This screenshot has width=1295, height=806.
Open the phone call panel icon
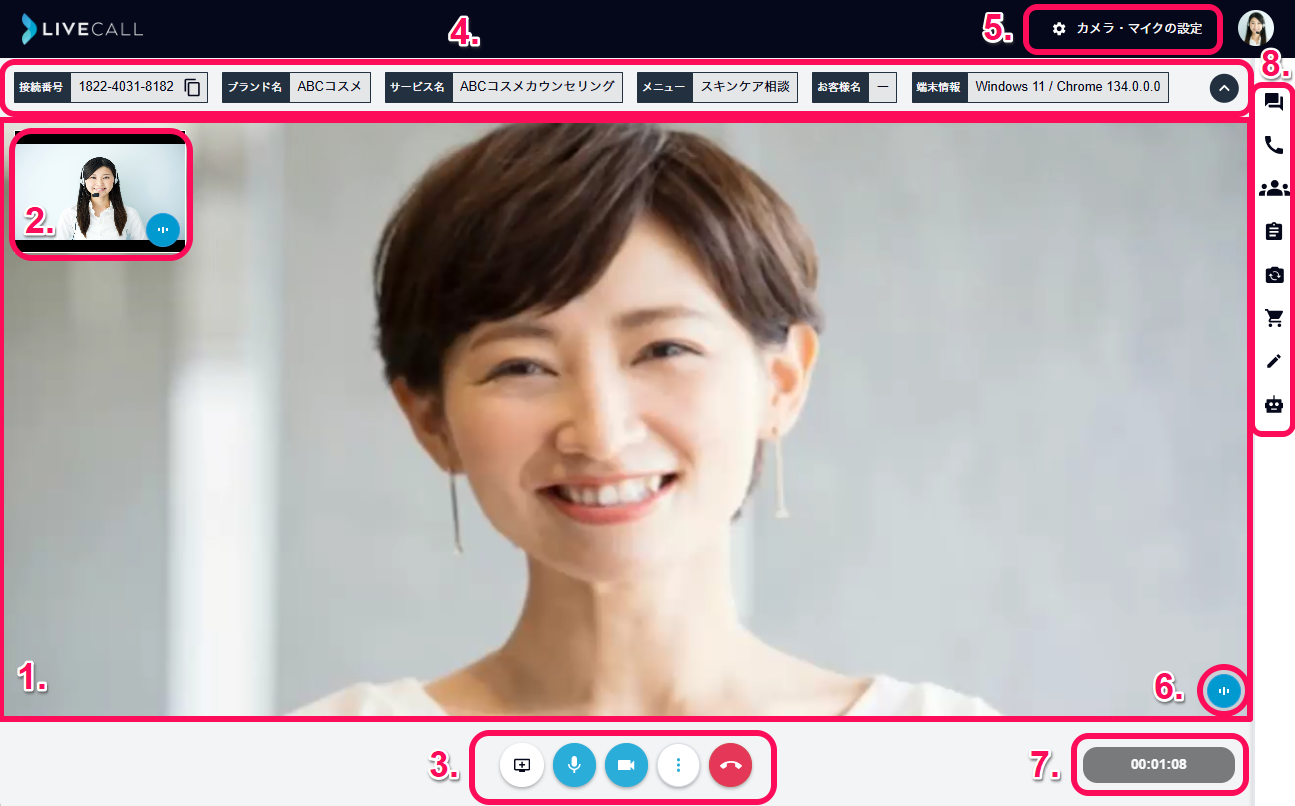pyautogui.click(x=1273, y=145)
